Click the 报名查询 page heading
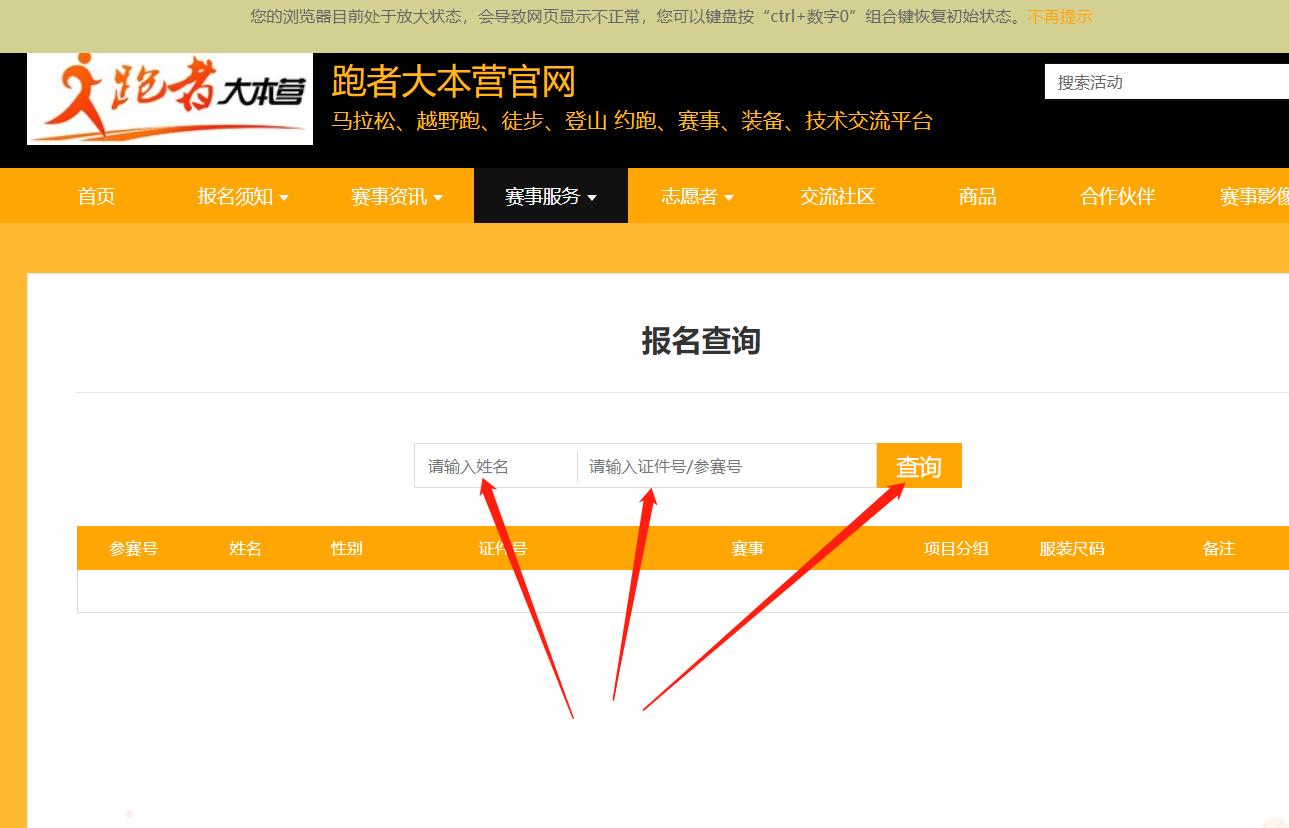The image size is (1289, 828). click(x=701, y=341)
